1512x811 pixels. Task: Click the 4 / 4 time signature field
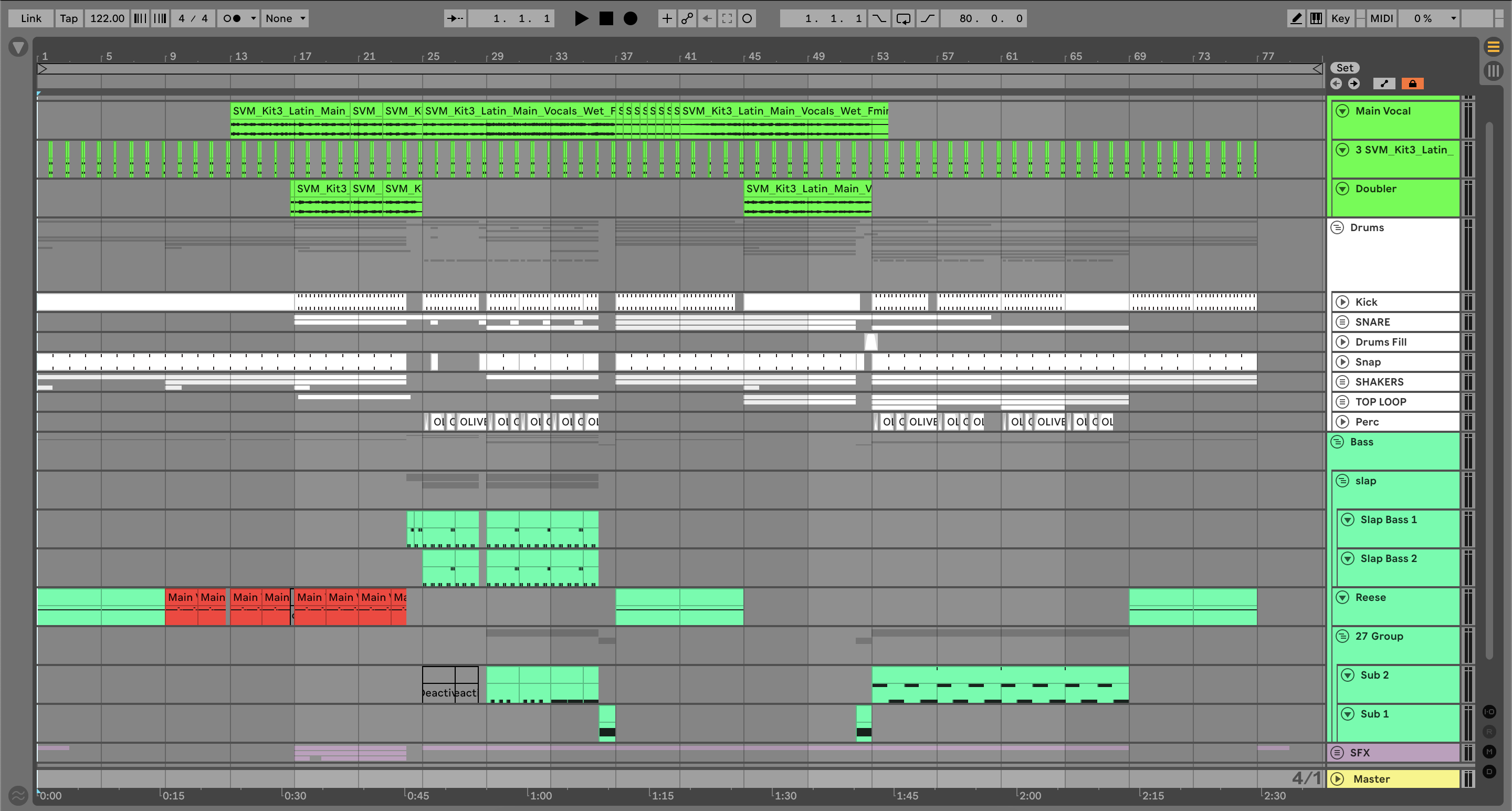(x=193, y=18)
